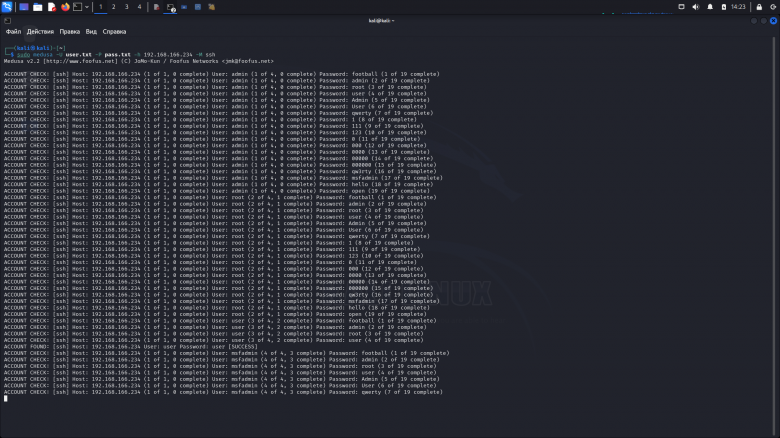The width and height of the screenshot is (780, 438).
Task: Click the admin line with password football
Action: 222,74
